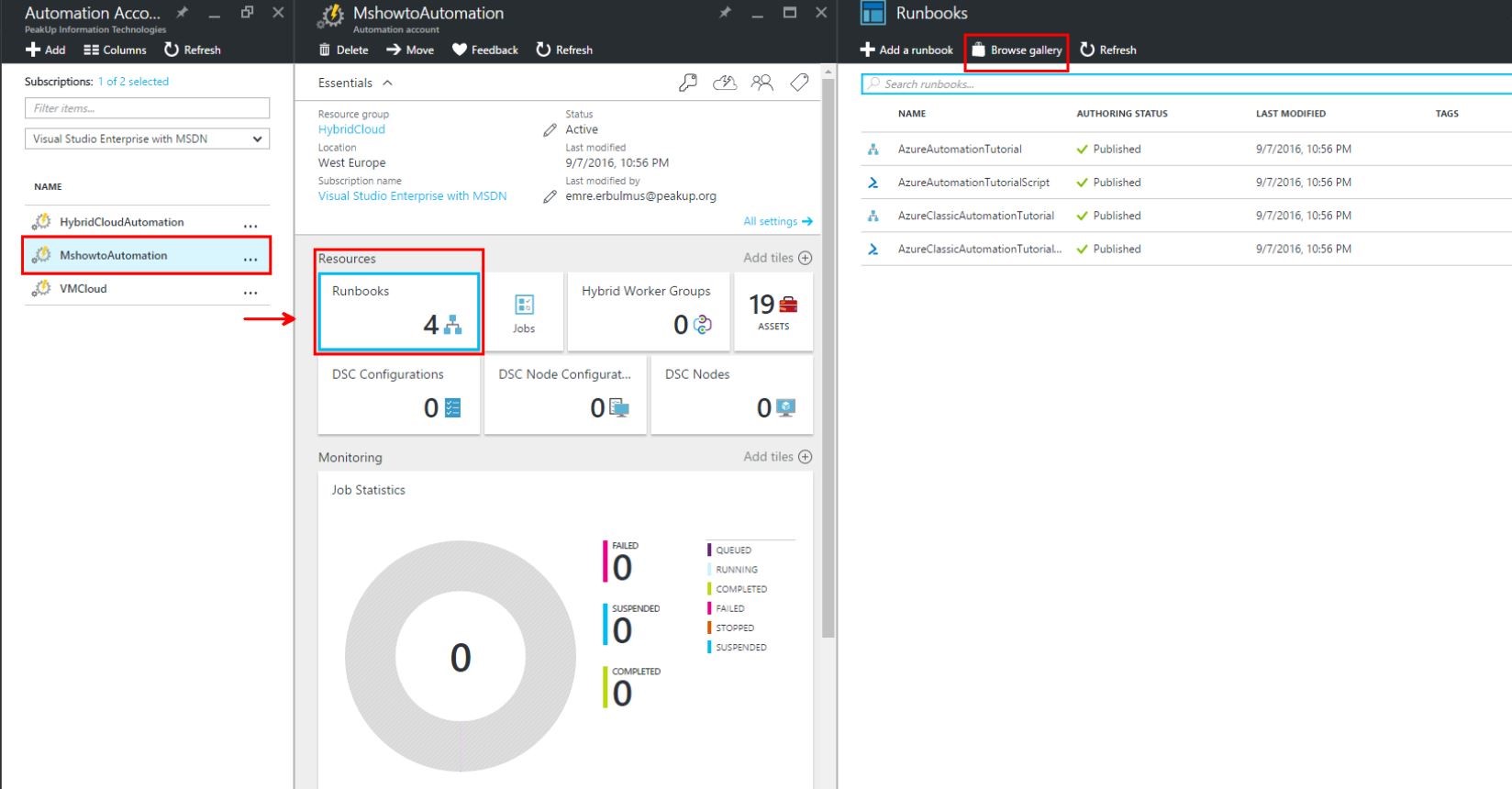Image resolution: width=1512 pixels, height=789 pixels.
Task: Focus the Filter items field
Action: pyautogui.click(x=147, y=108)
